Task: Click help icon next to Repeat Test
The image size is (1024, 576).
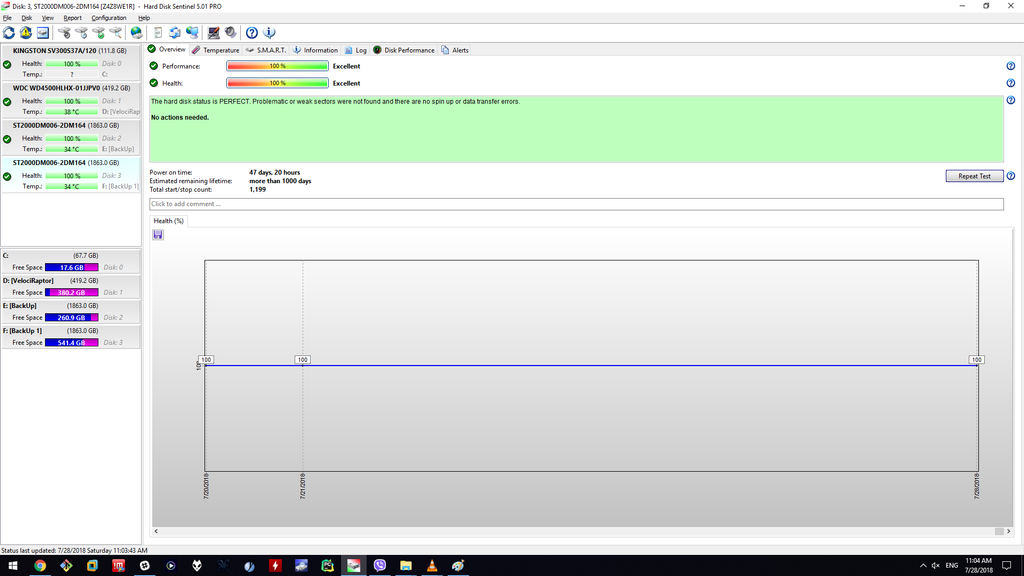Action: coord(1010,176)
